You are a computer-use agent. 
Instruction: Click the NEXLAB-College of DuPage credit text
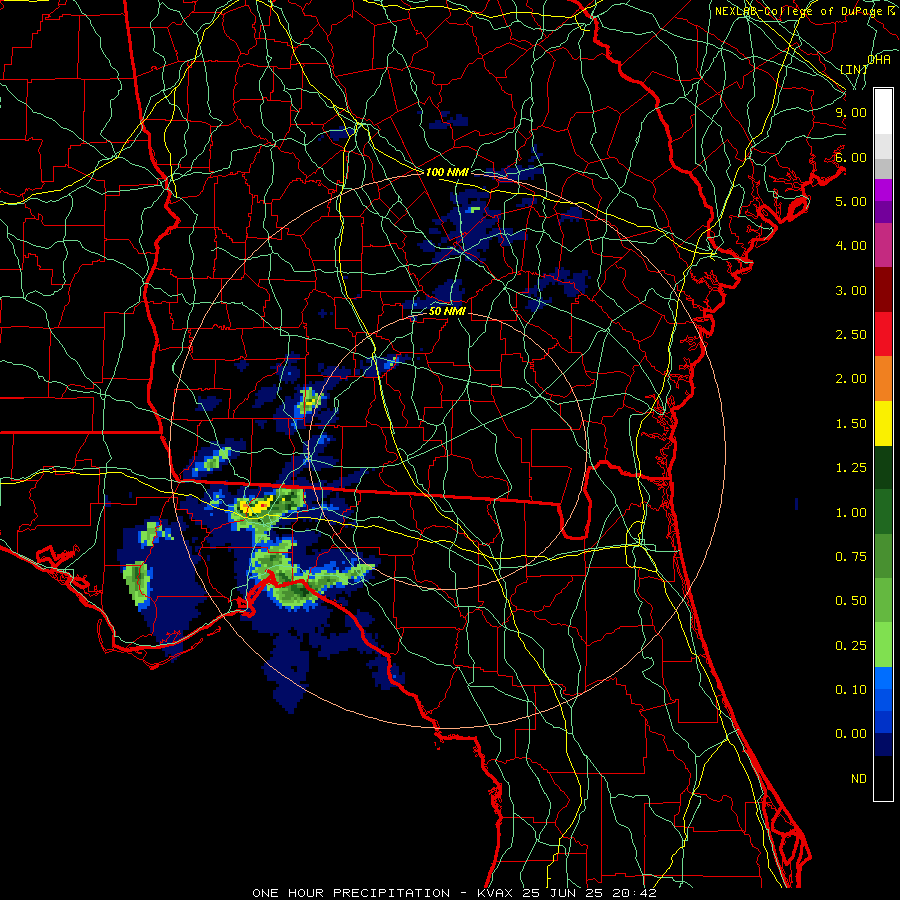point(802,11)
